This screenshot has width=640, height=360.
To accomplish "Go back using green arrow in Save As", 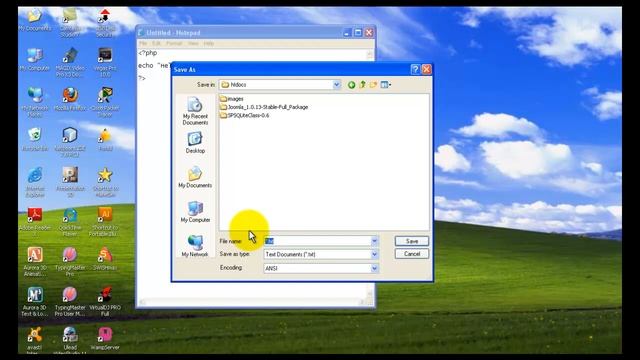I will (x=351, y=85).
